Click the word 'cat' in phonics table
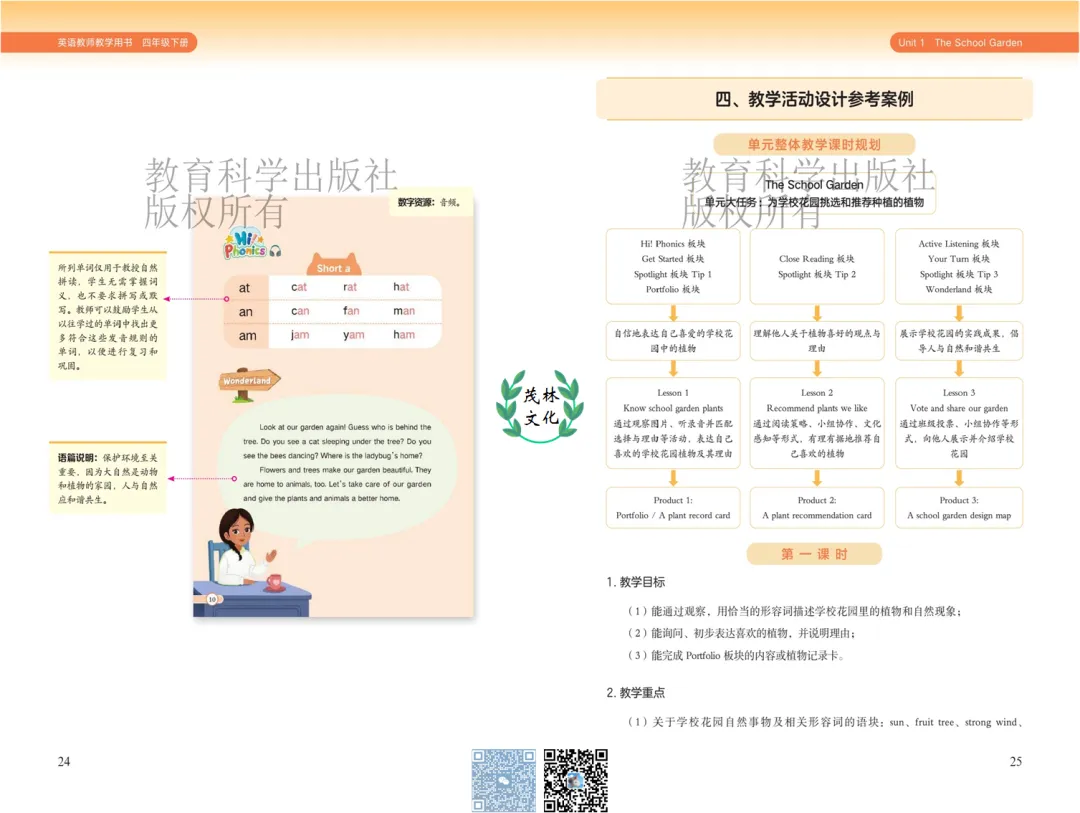This screenshot has width=1080, height=813. point(299,287)
